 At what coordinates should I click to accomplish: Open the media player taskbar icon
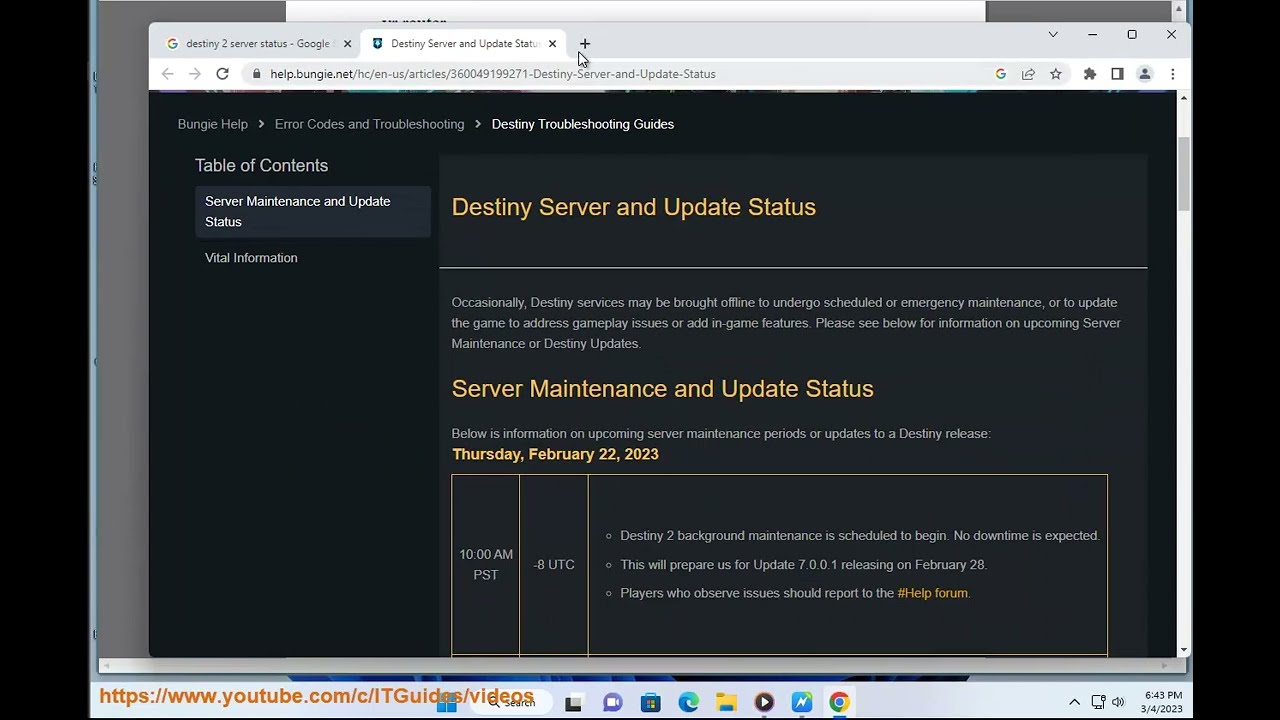point(764,703)
